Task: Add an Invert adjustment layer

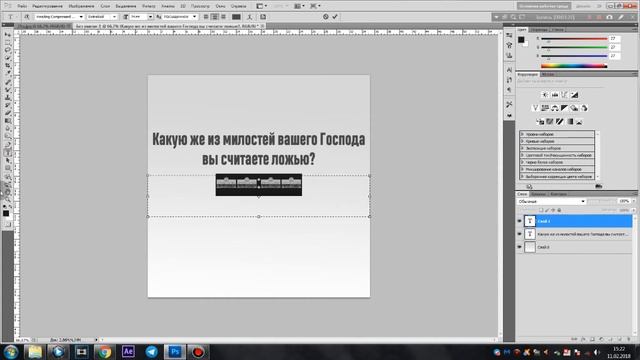Action: coord(540,122)
